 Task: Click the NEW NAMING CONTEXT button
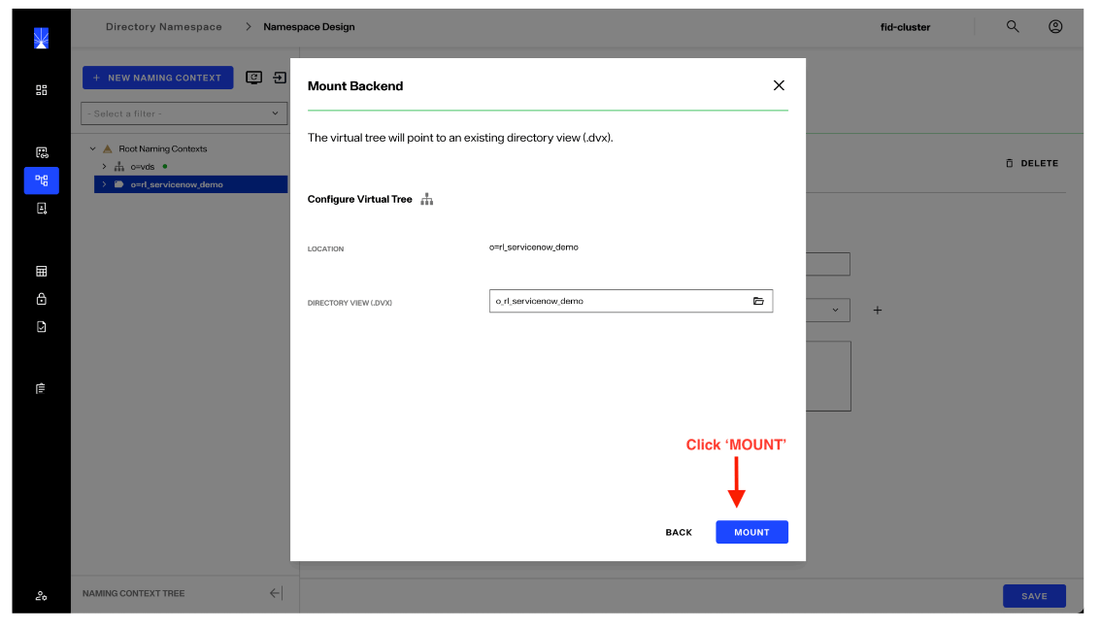pyautogui.click(x=158, y=78)
